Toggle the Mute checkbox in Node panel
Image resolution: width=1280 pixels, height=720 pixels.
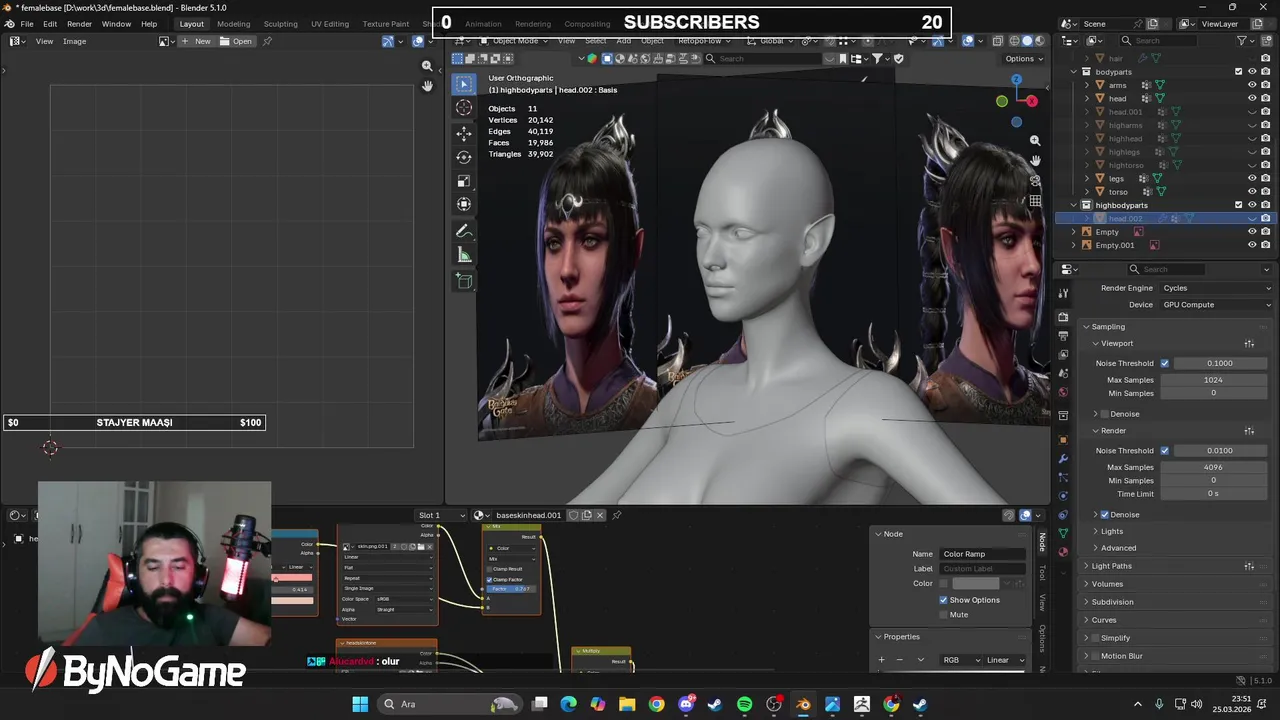943,614
